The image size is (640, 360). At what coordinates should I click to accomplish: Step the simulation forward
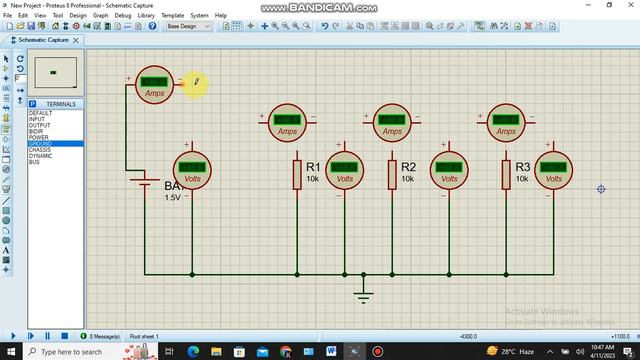31,336
